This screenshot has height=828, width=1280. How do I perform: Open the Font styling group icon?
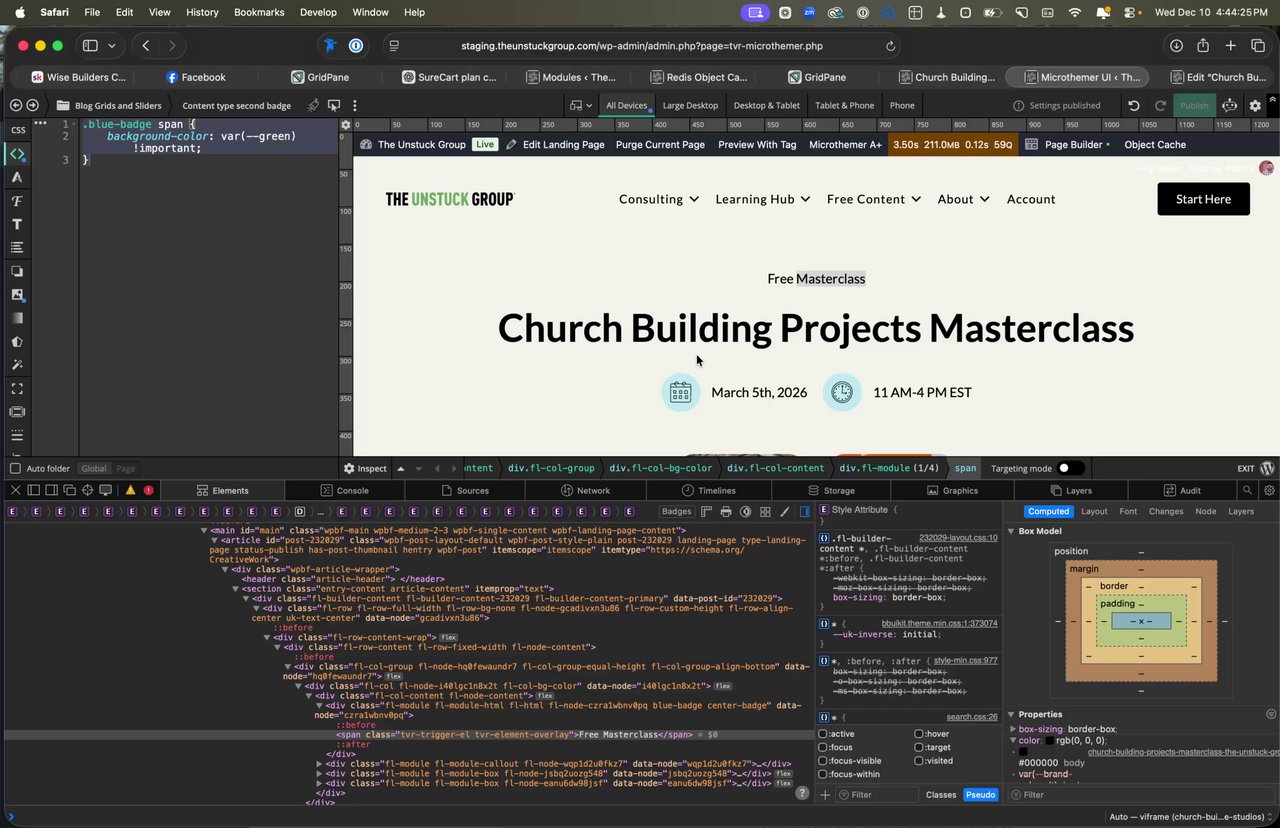17,201
